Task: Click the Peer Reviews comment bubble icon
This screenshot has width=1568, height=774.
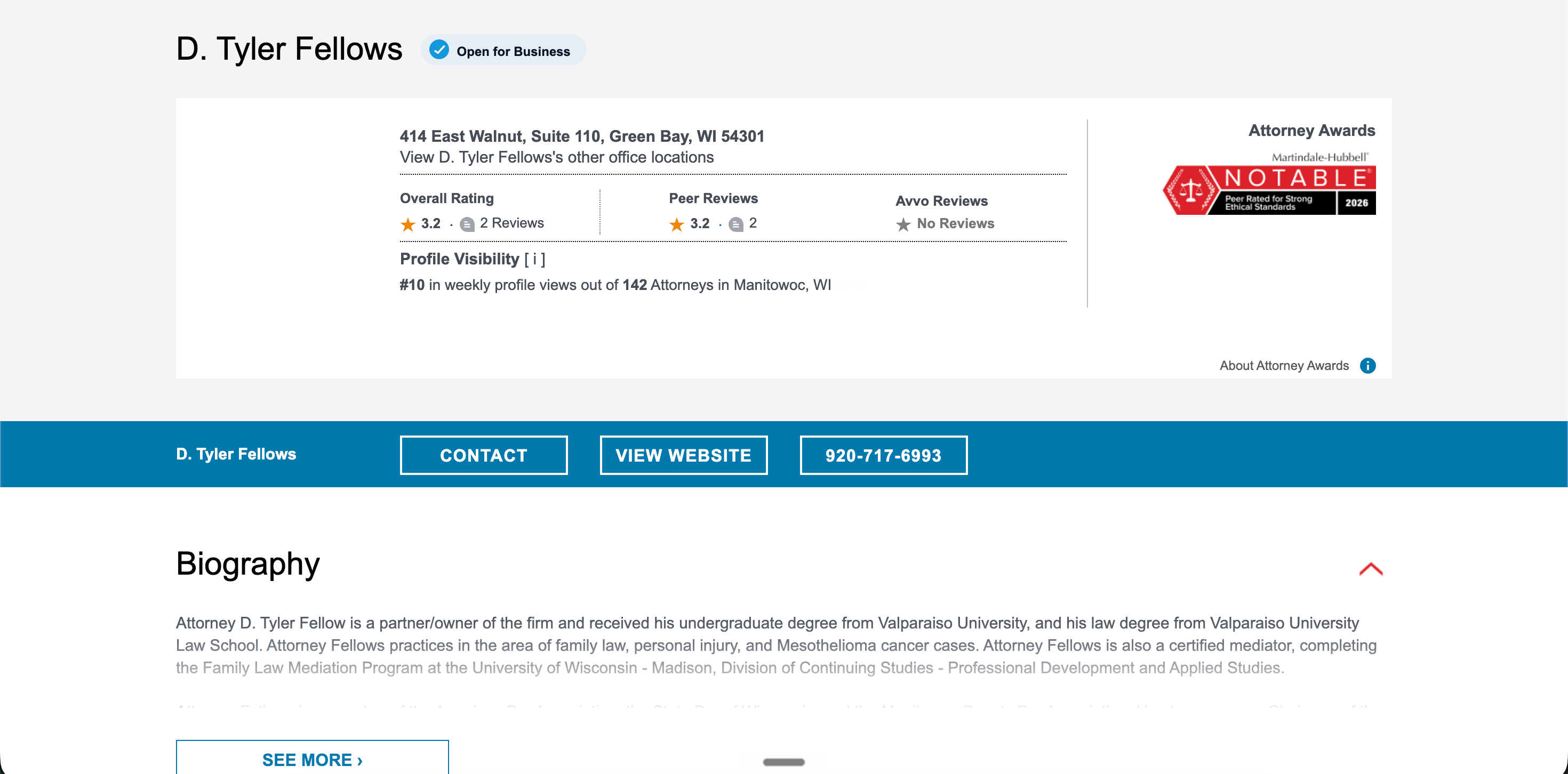Action: 736,224
